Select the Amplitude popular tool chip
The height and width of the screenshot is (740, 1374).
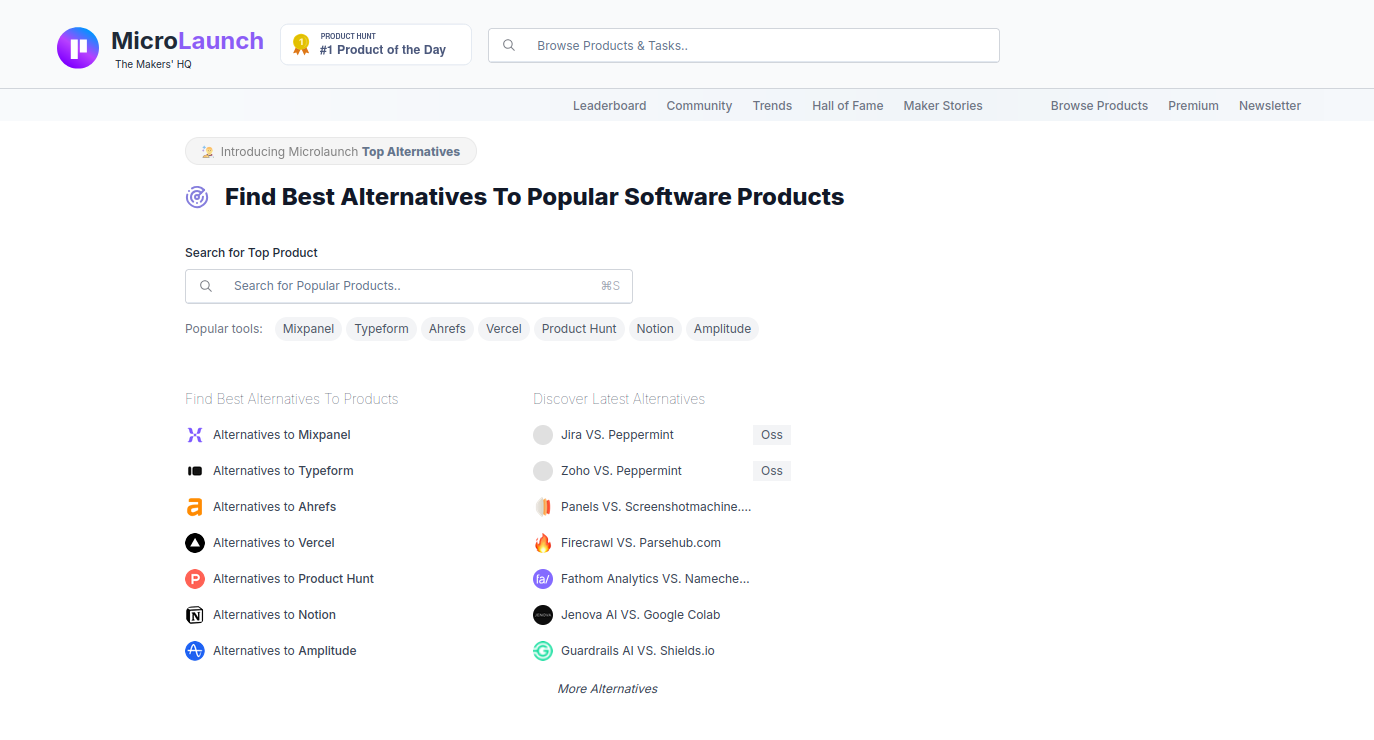[722, 329]
